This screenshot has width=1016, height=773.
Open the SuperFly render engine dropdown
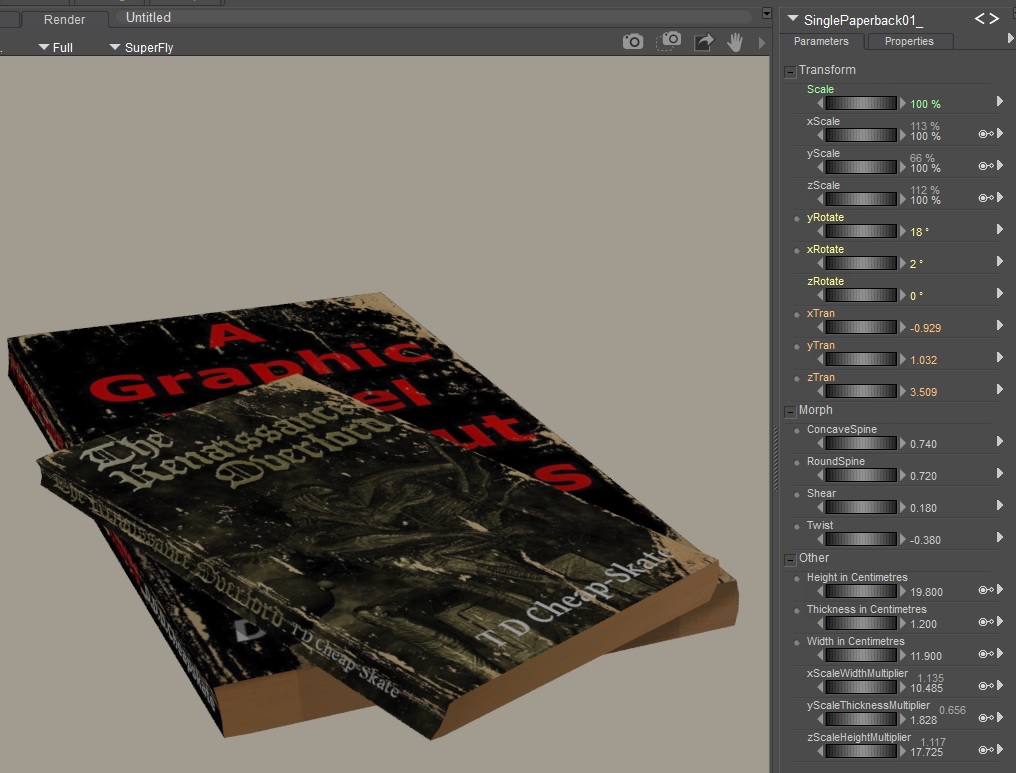(x=141, y=47)
